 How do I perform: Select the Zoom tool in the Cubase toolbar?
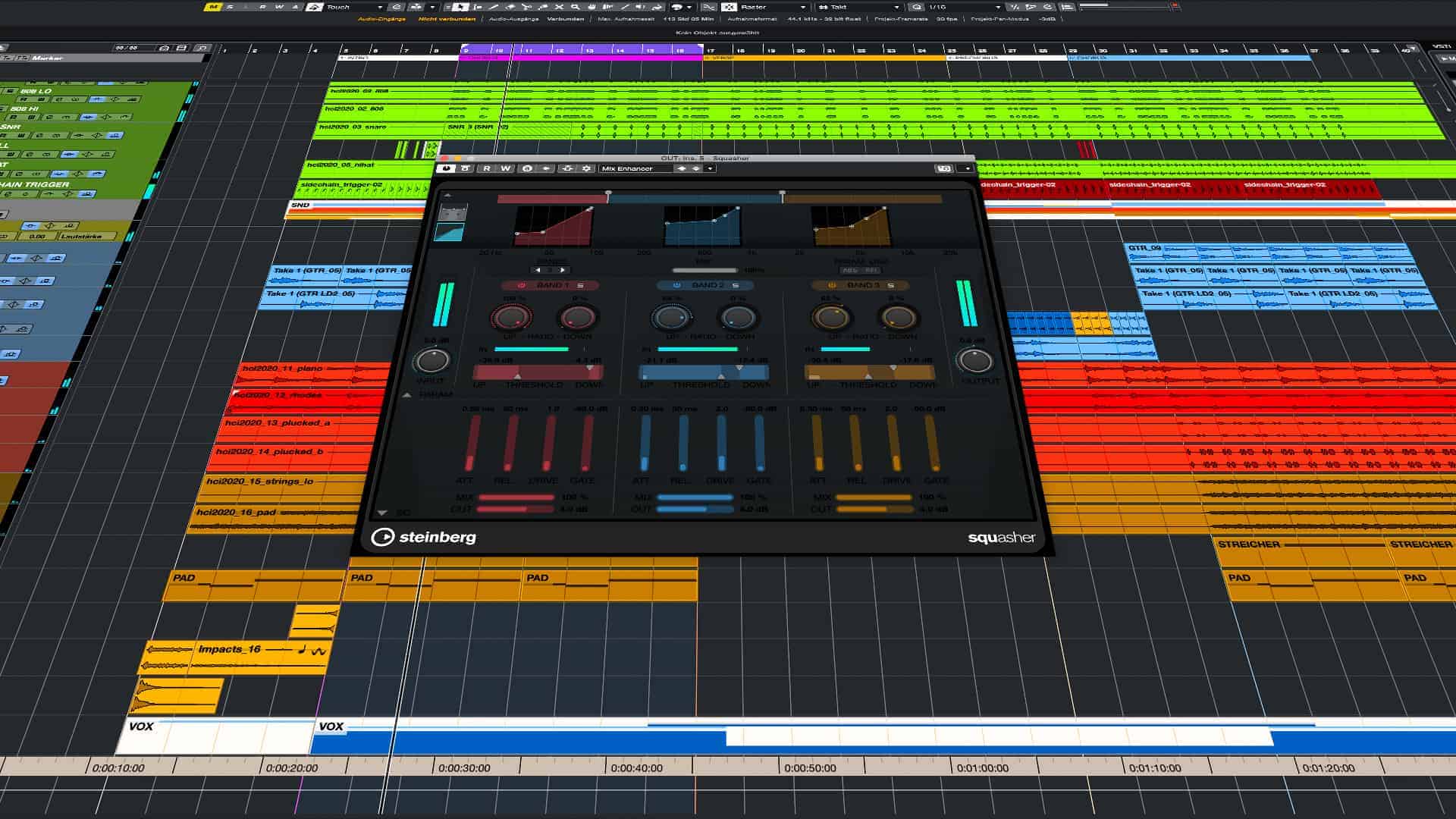[575, 7]
